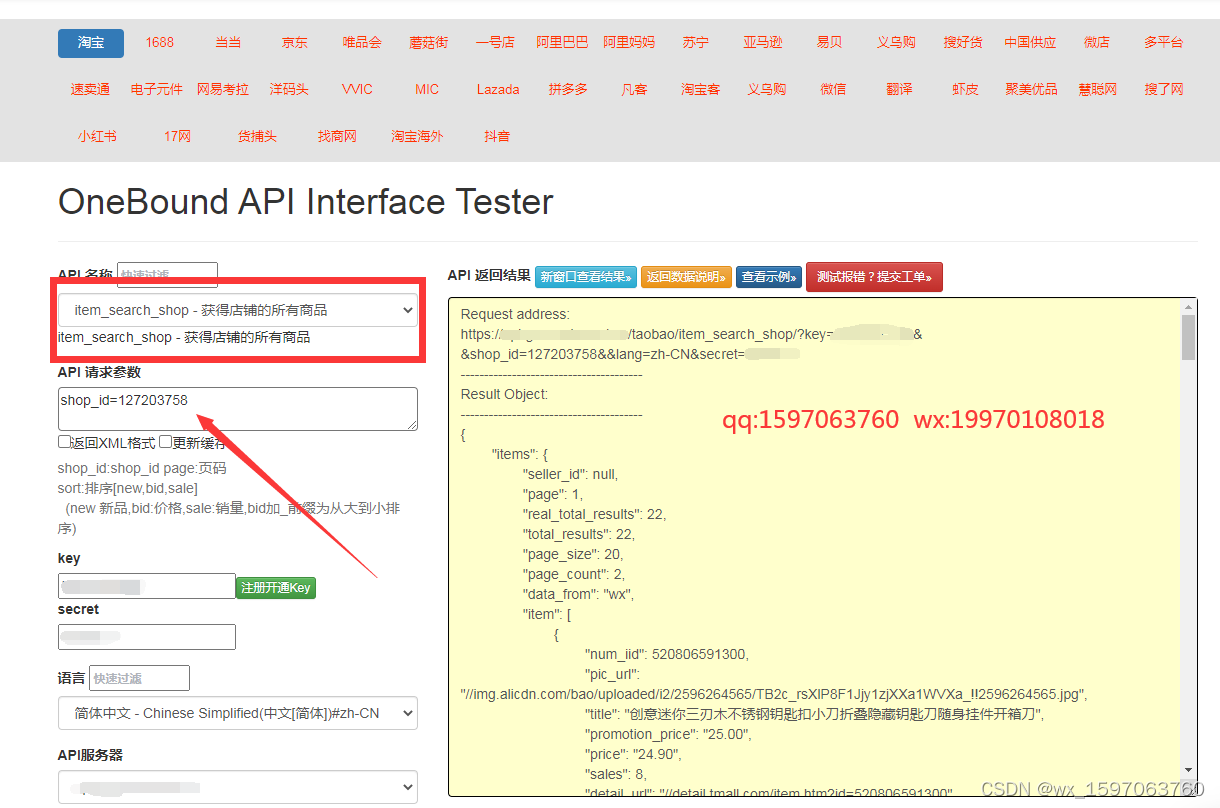
Task: Switch to the 唯品会 tab
Action: pos(362,42)
